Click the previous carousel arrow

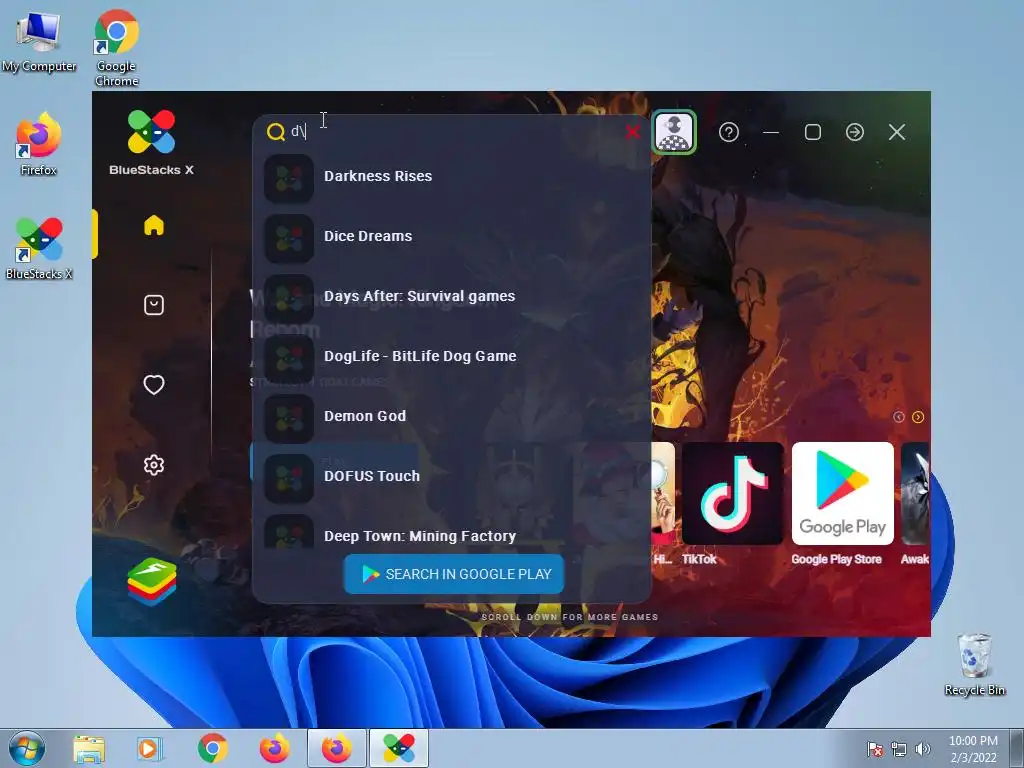coord(899,417)
